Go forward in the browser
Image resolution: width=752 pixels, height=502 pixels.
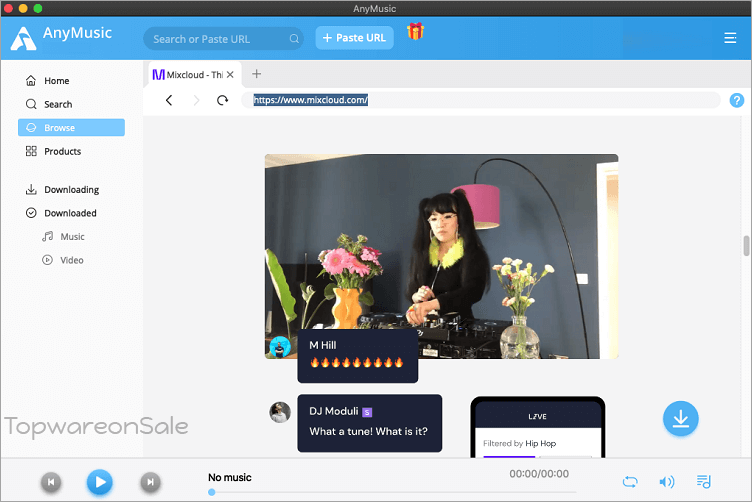tap(196, 100)
